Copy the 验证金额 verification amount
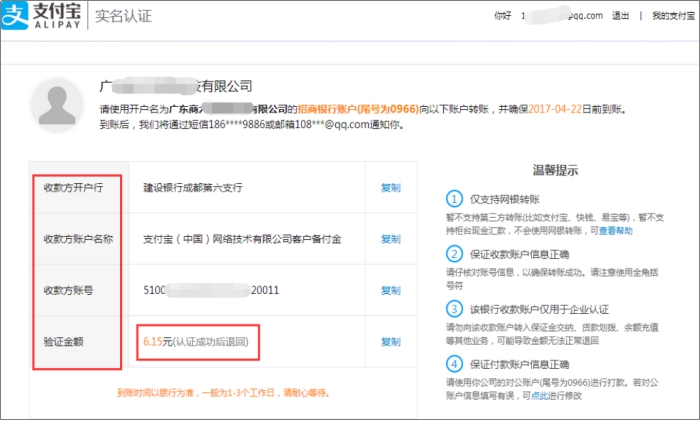Screen dimensions: 700x421 pyautogui.click(x=390, y=342)
